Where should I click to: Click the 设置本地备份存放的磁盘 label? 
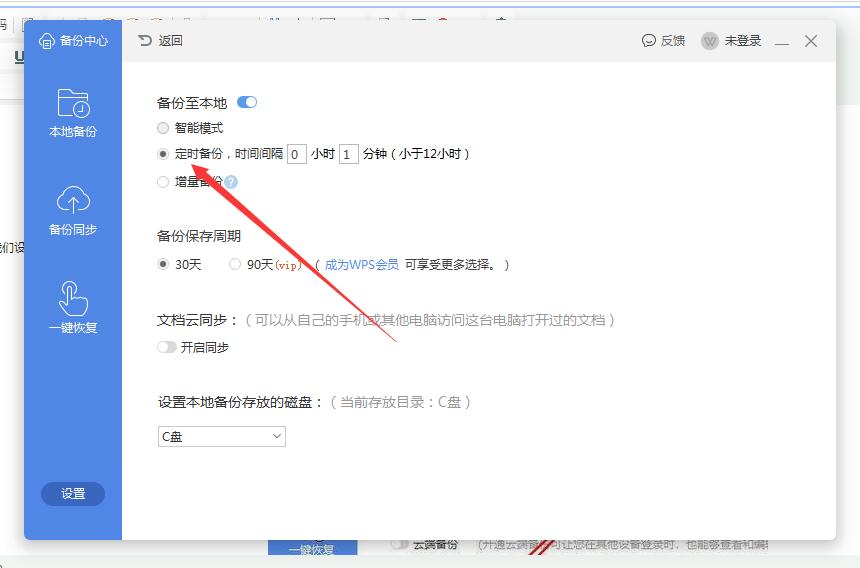coord(240,402)
